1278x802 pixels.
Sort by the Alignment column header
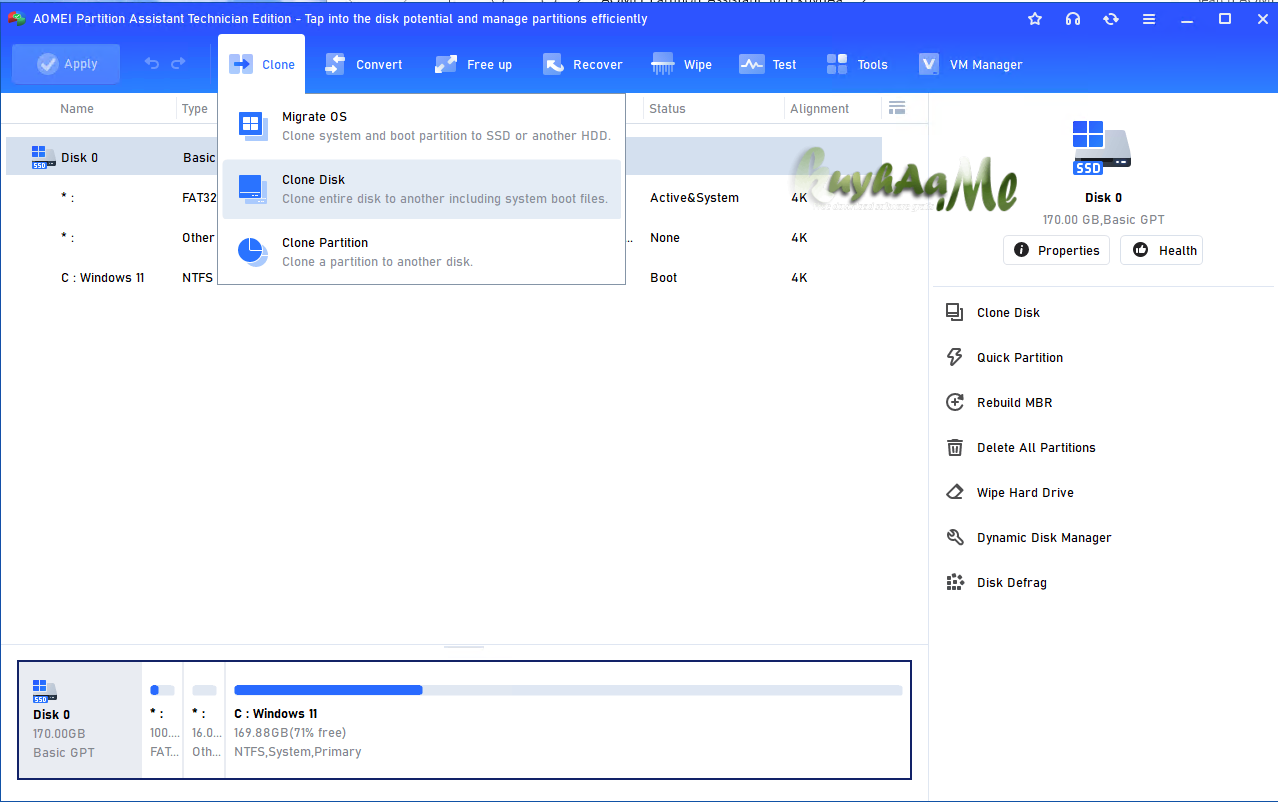pos(819,108)
